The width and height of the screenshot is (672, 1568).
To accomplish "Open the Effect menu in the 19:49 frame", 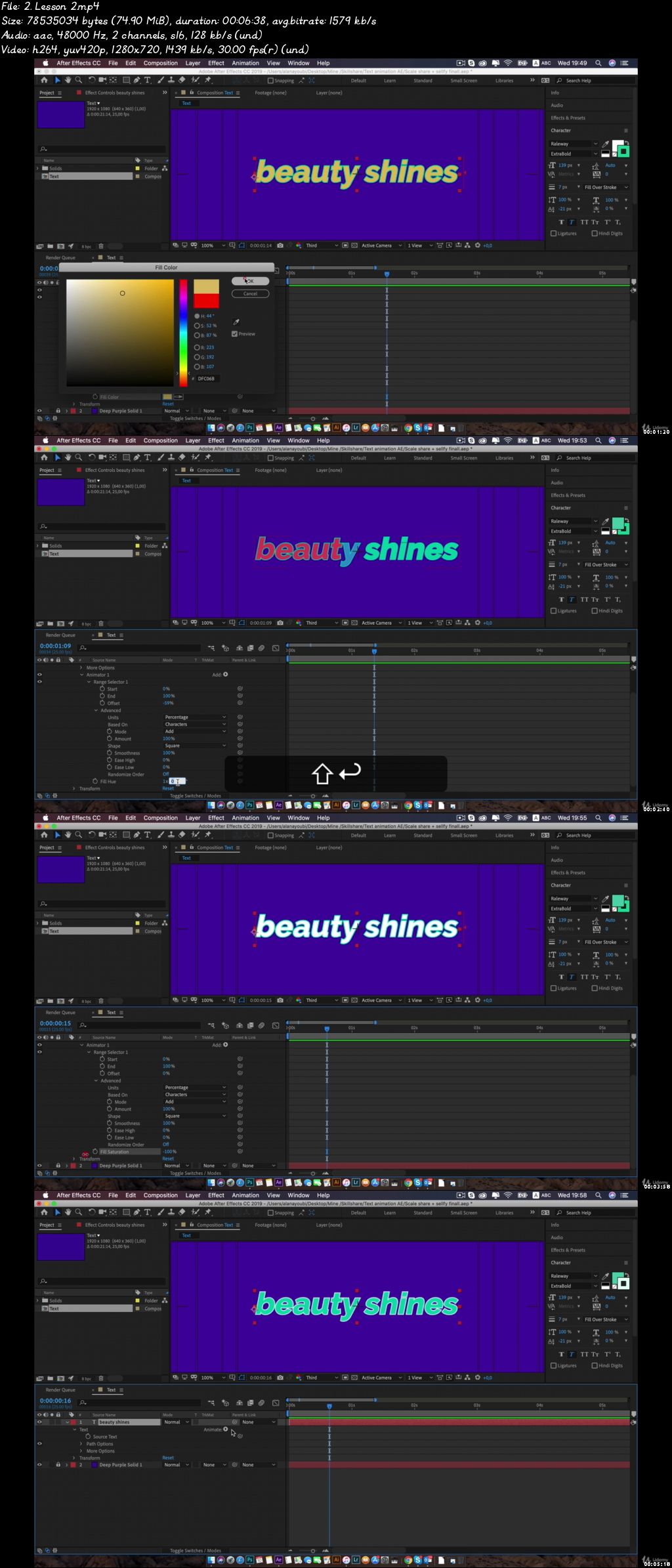I will coord(216,63).
